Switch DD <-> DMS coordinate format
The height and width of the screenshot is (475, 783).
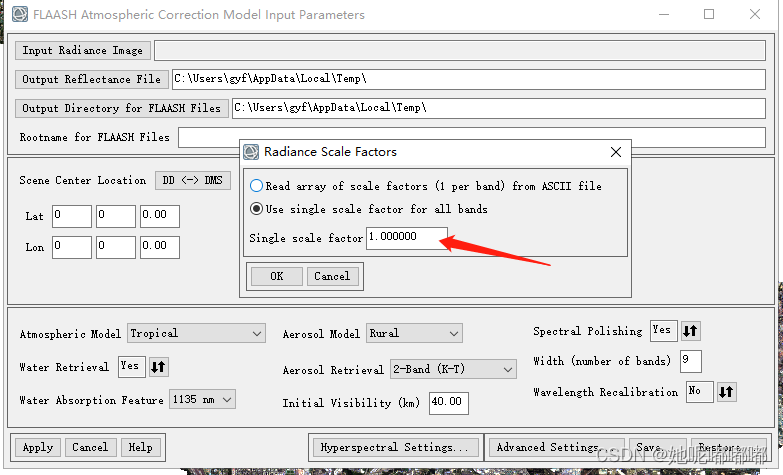click(x=193, y=180)
